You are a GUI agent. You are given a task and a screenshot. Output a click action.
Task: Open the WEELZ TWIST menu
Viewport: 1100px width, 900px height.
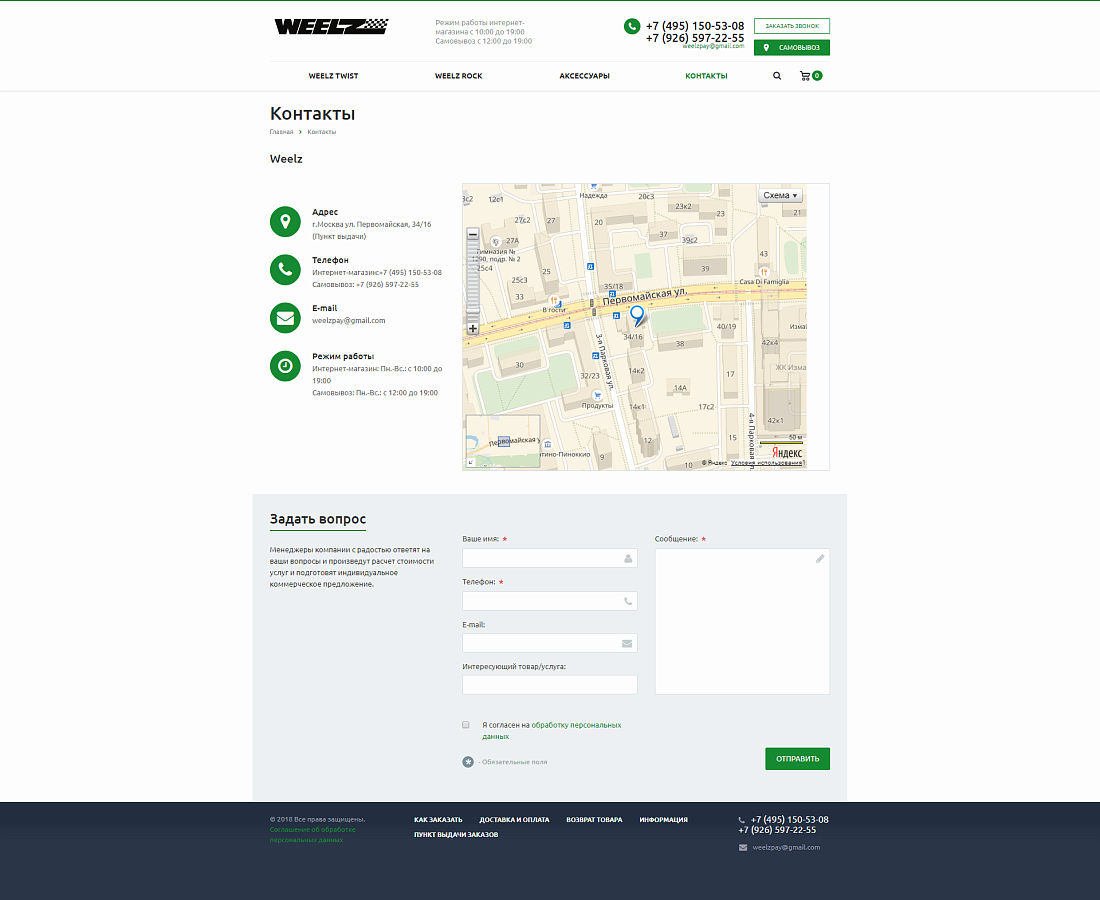click(x=333, y=76)
